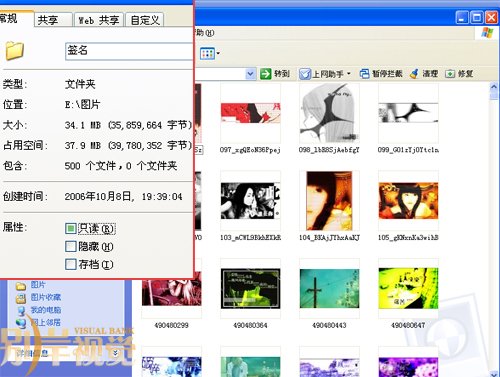Select thumbnail 490480299
Viewport: 500px width, 377px height.
click(x=171, y=294)
